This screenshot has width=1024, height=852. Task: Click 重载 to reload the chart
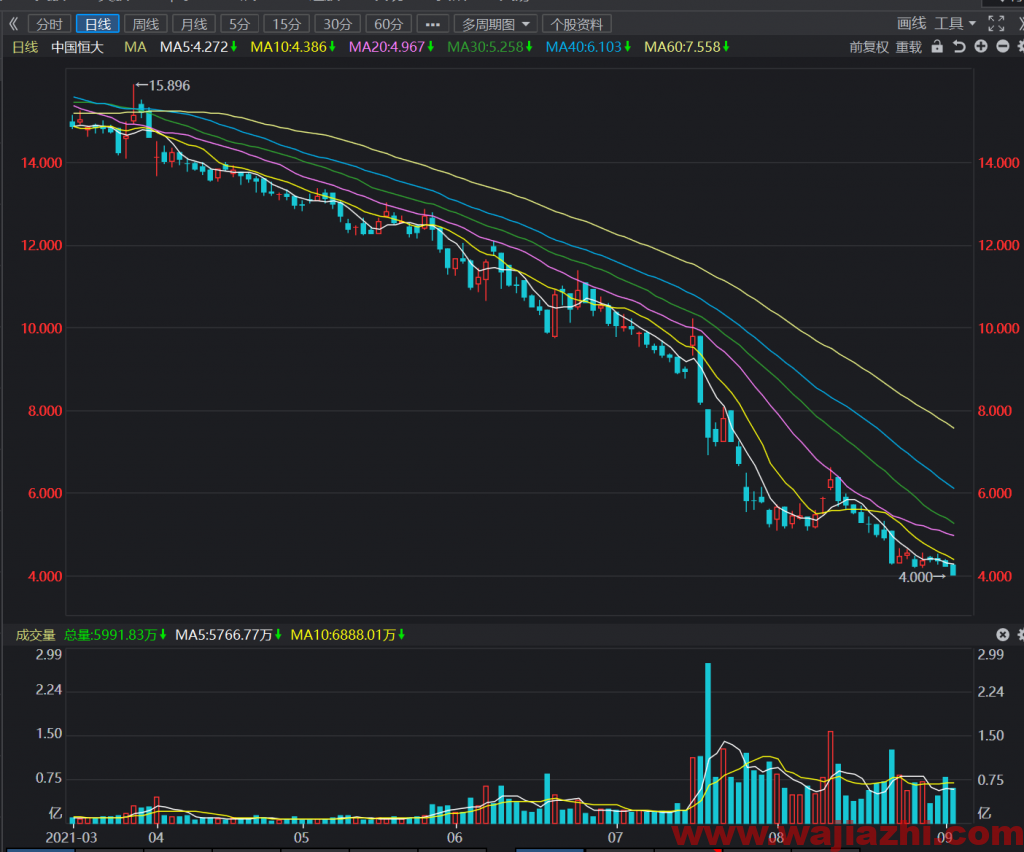click(x=908, y=47)
